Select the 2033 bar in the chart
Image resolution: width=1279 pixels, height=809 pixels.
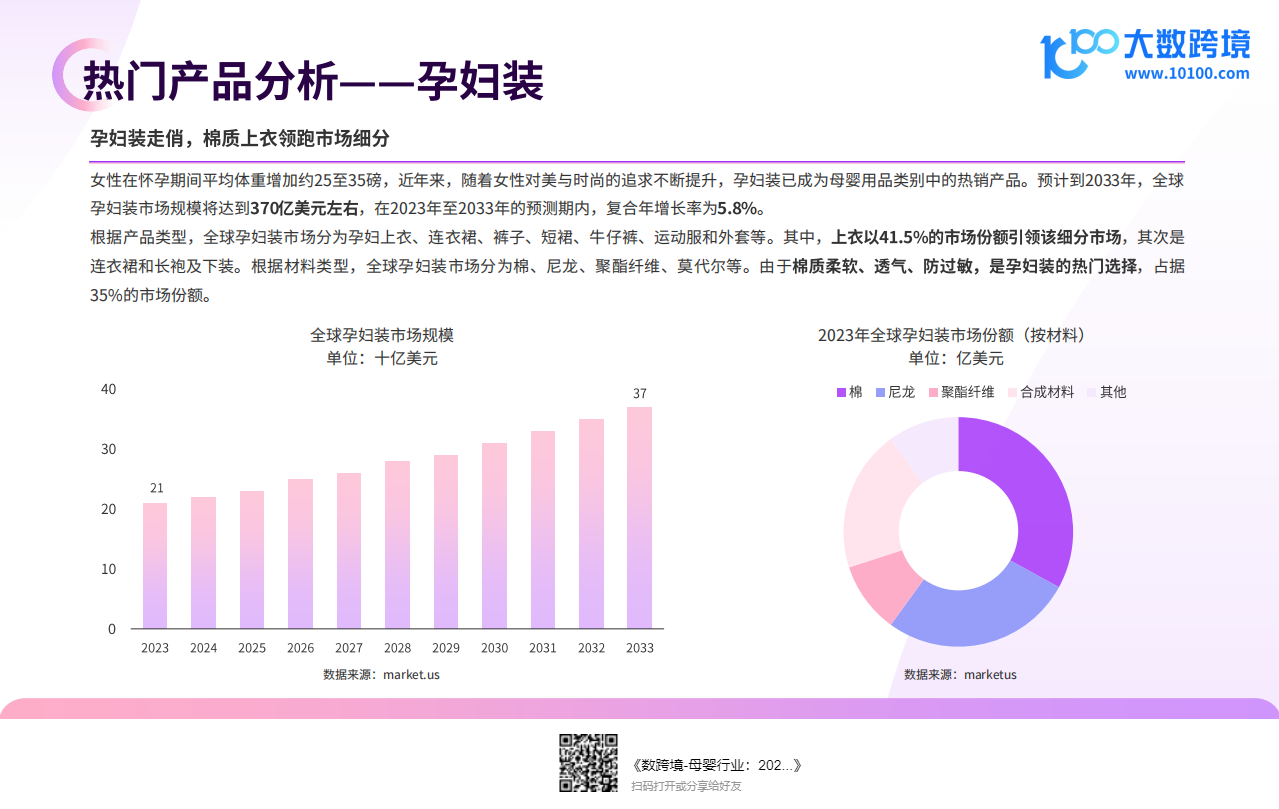(639, 517)
